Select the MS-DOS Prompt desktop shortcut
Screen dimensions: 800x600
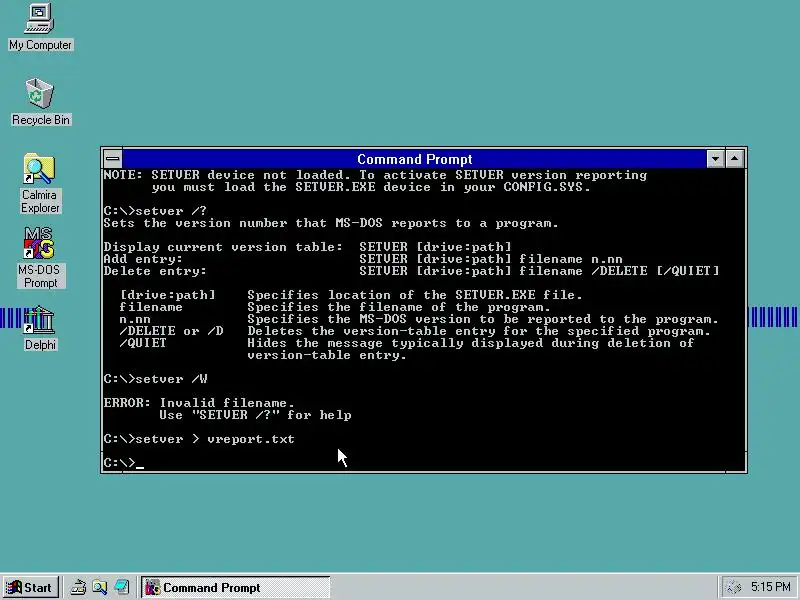point(40,258)
